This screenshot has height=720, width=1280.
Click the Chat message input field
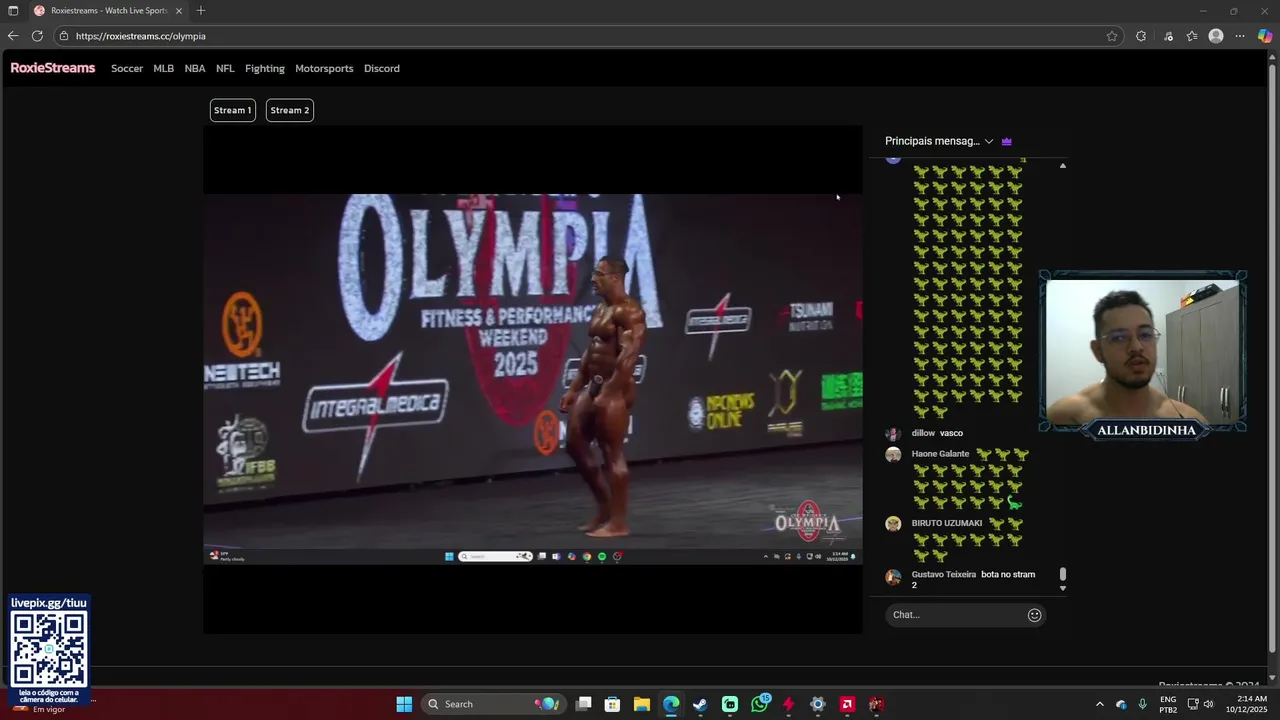[x=955, y=615]
